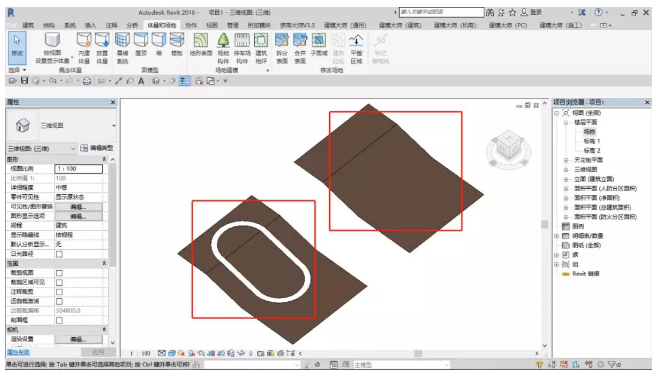The width and height of the screenshot is (660, 375).
Task: Click the 按视图设置显示体量 show mass tool
Action: (x=52, y=48)
